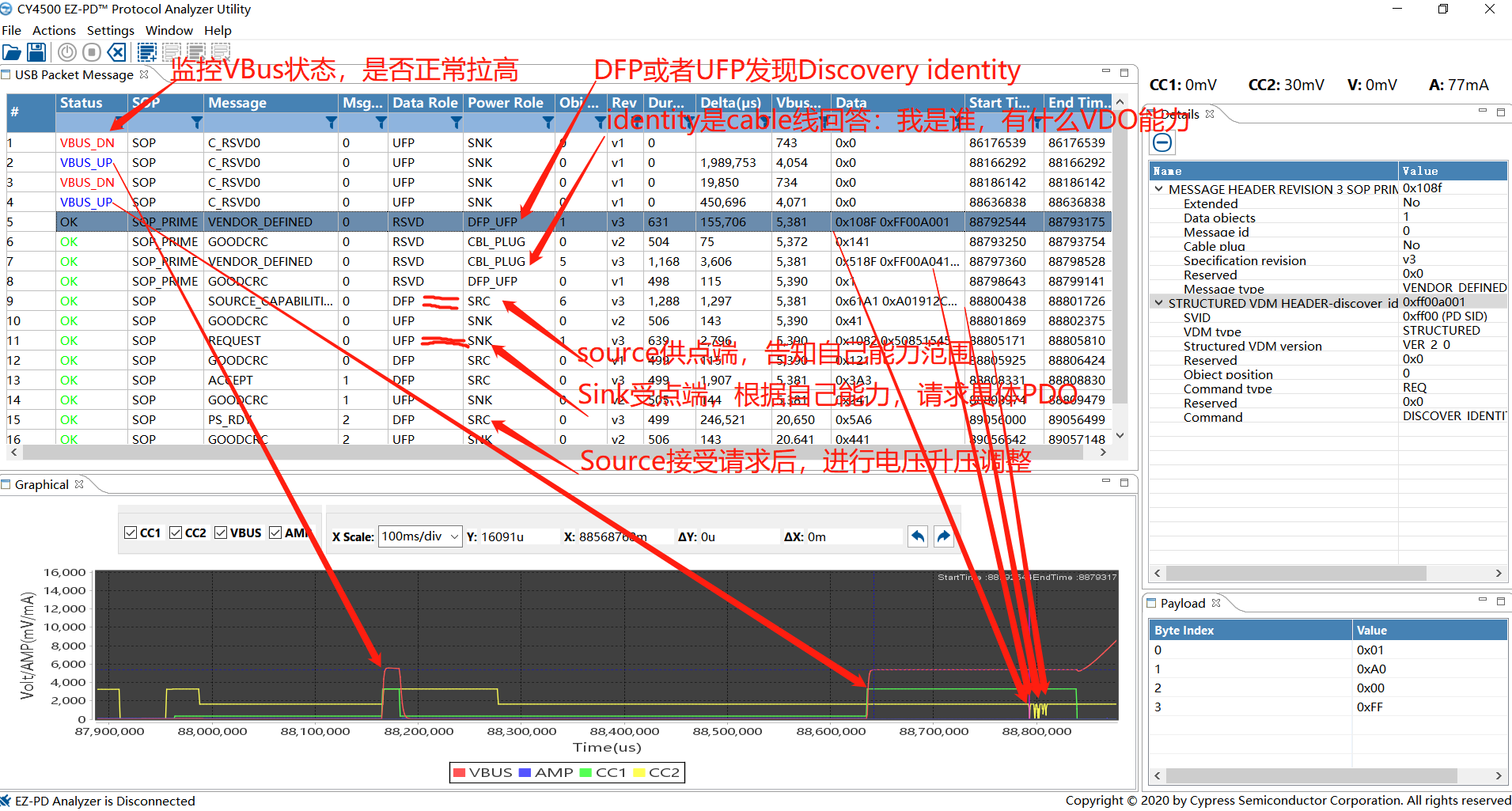The width and height of the screenshot is (1512, 811).
Task: Open the Window menu
Action: (169, 30)
